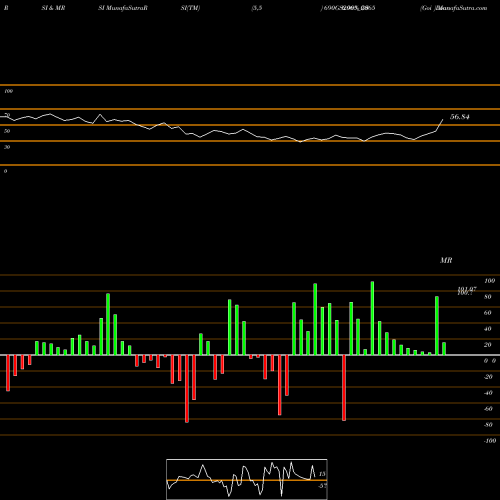Click the -40 label on MR axis

pos(488,393)
